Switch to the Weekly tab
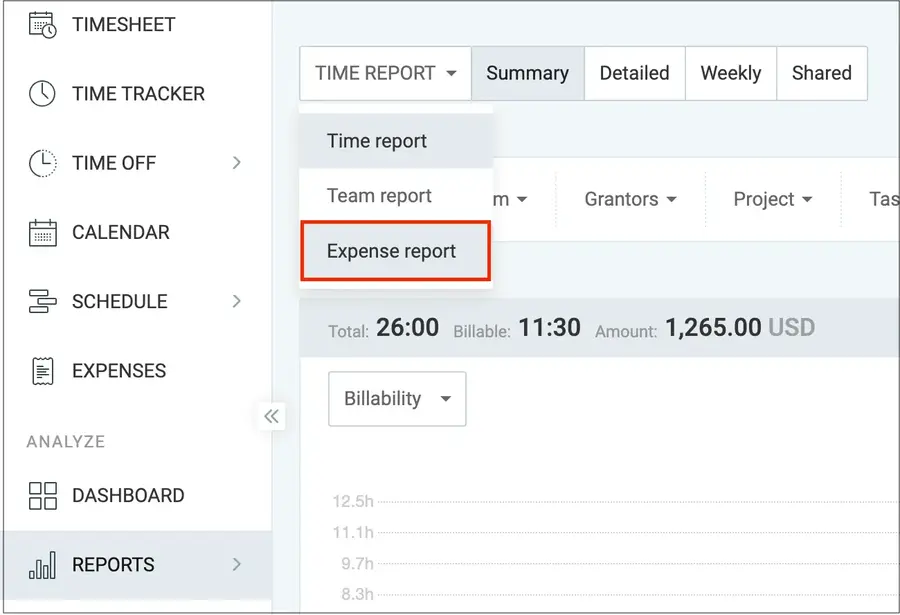The width and height of the screenshot is (900, 615). click(730, 73)
